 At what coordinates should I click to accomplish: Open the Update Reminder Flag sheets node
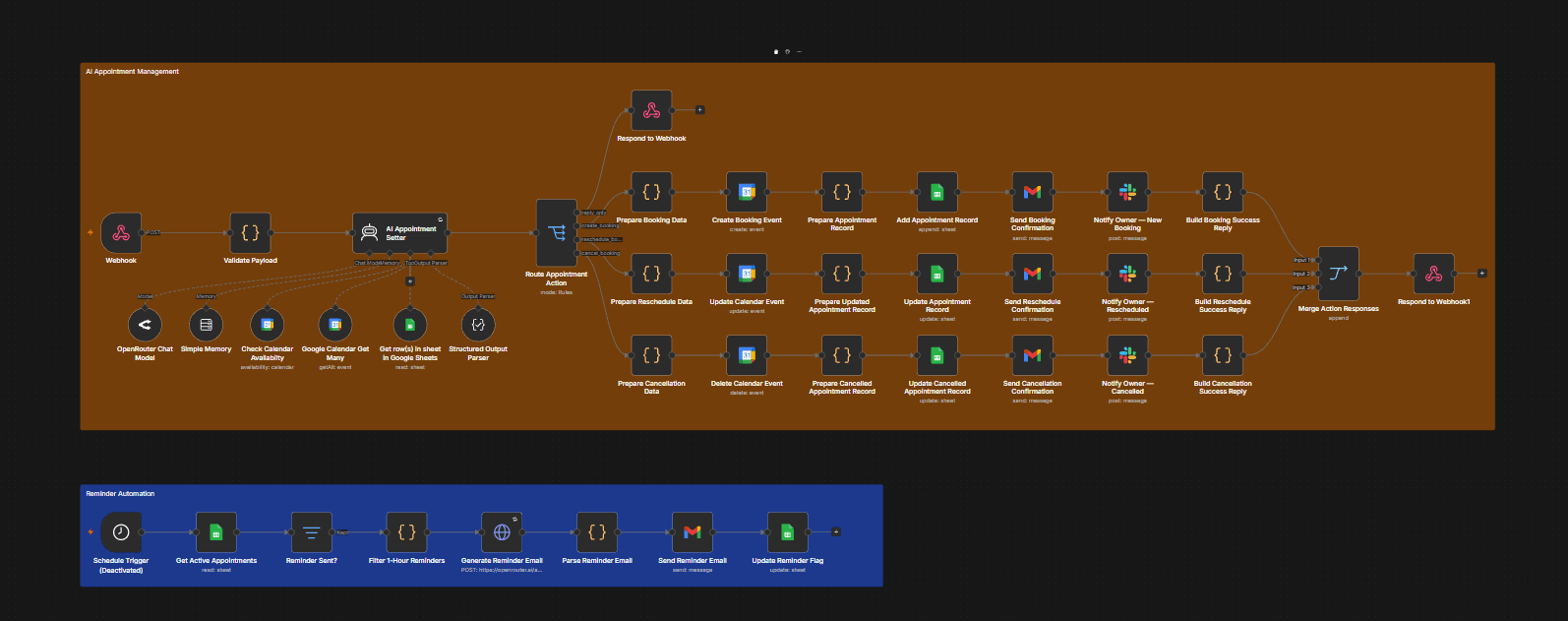787,532
